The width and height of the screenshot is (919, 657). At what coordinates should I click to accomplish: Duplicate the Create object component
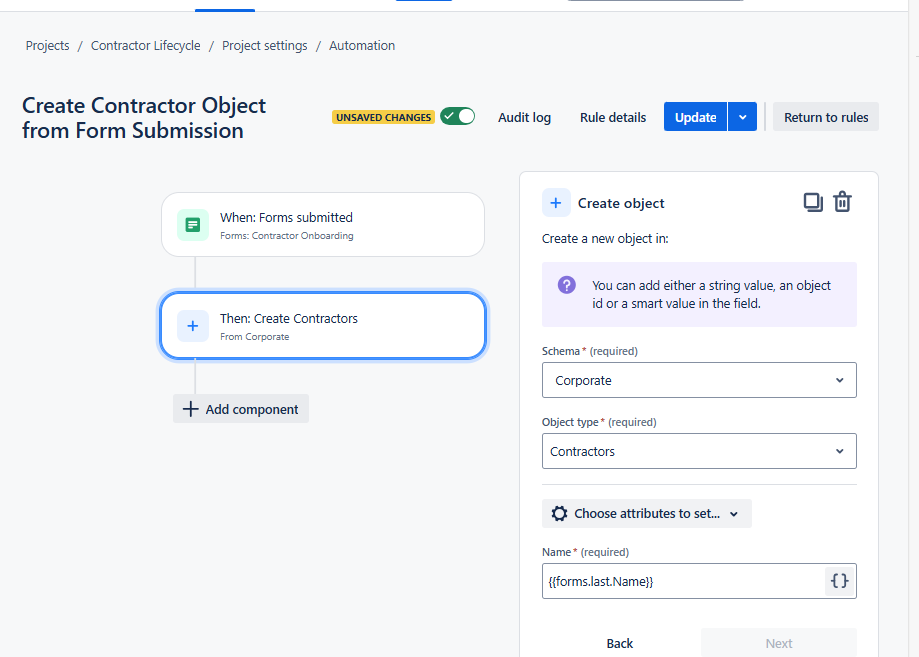[813, 202]
